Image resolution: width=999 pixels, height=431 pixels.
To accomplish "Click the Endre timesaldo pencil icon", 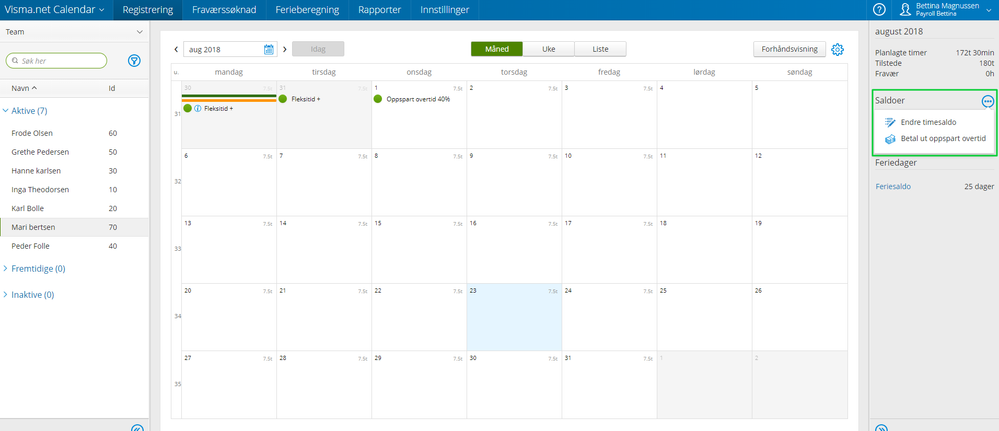I will point(890,122).
